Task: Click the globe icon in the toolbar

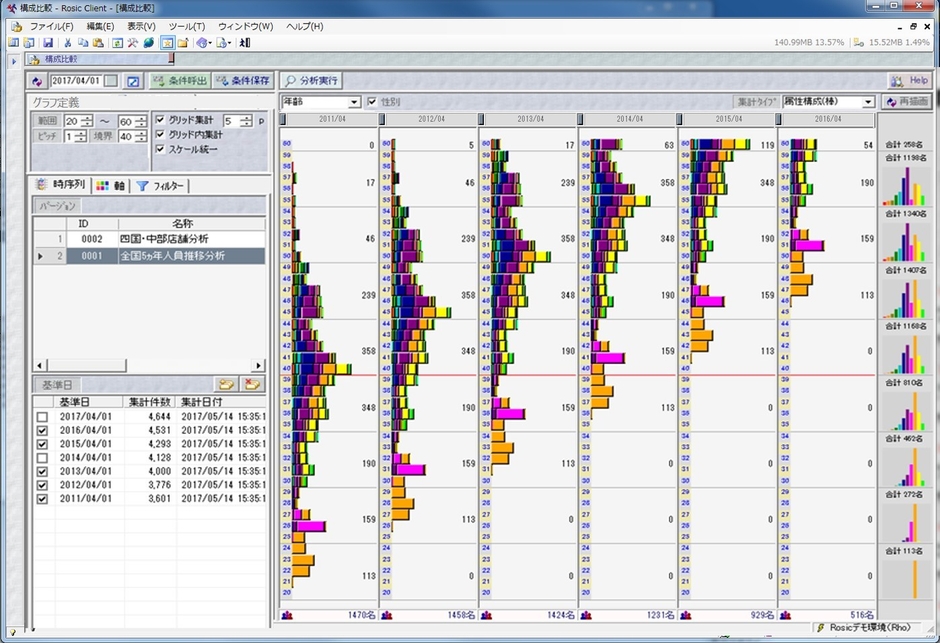Action: (x=149, y=43)
